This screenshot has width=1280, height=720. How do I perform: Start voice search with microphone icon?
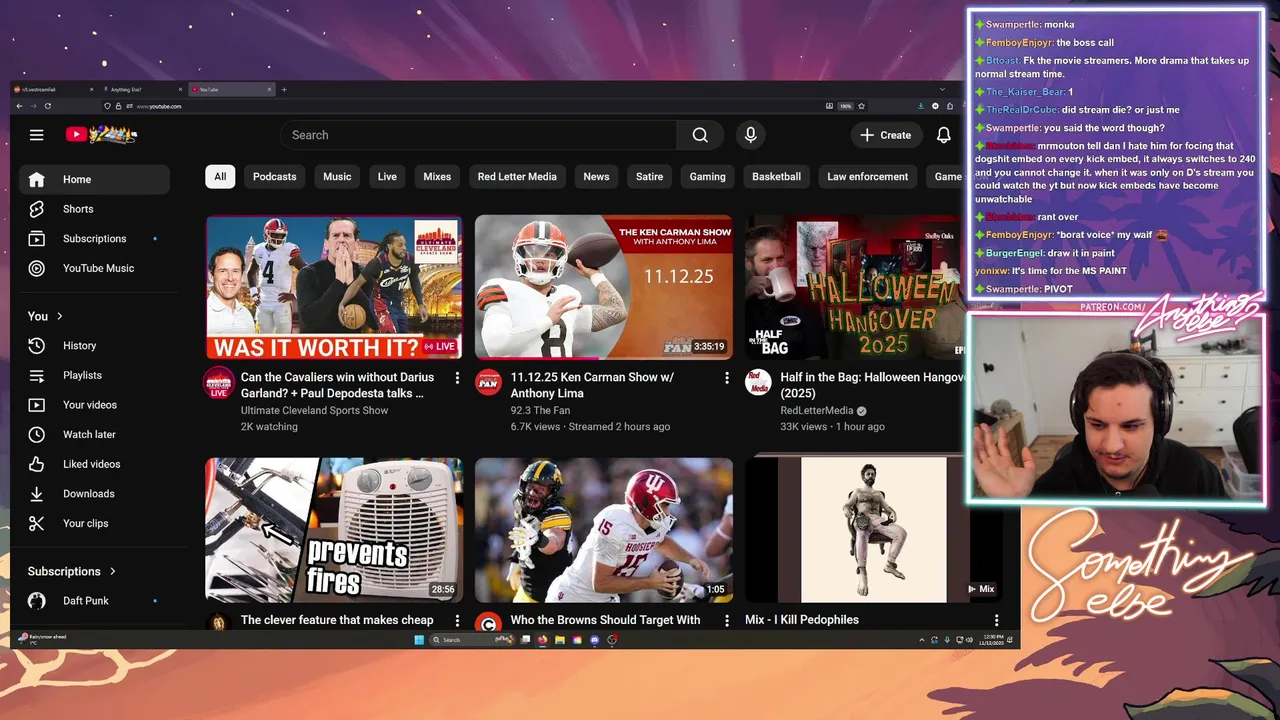[x=750, y=135]
